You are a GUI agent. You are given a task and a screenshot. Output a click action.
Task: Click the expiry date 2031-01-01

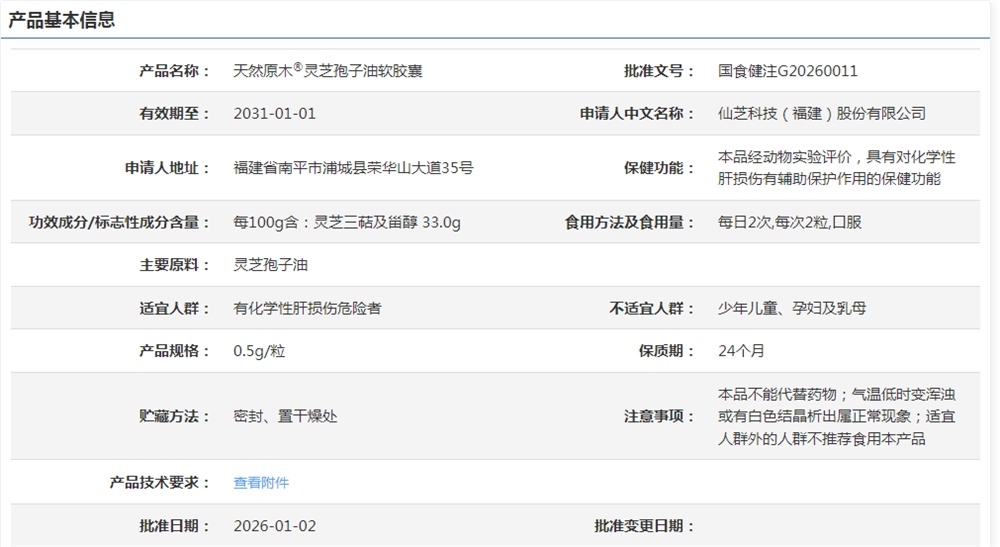[x=274, y=114]
